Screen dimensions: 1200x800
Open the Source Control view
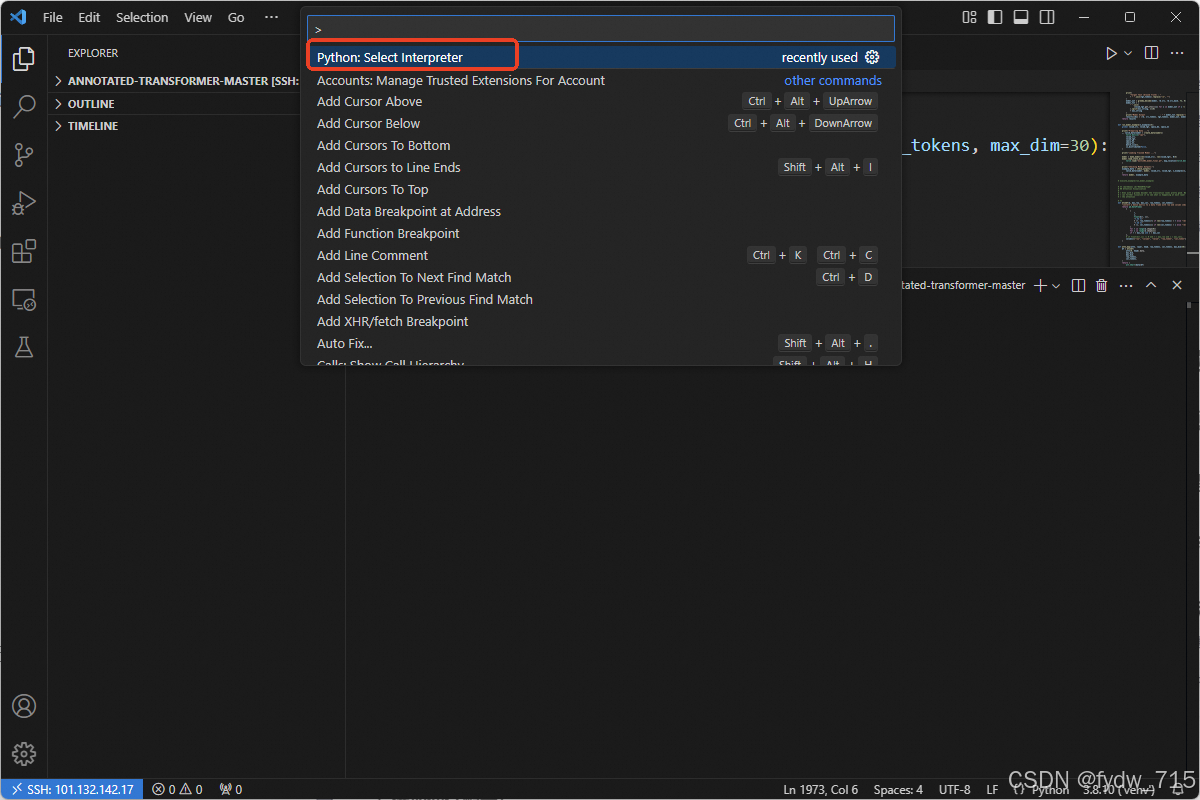24,155
